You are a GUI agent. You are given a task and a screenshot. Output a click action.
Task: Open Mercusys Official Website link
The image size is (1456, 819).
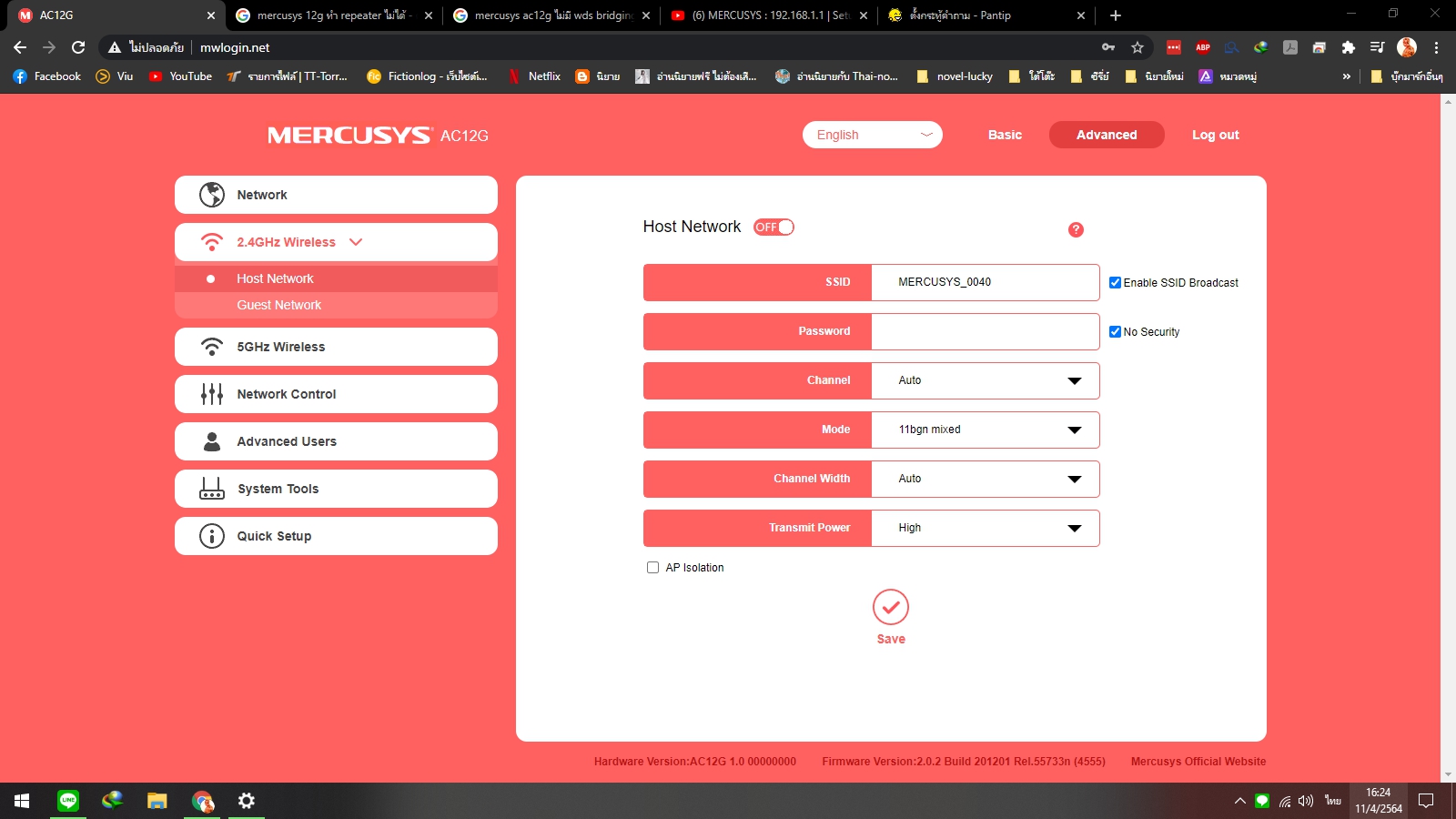[x=1198, y=762]
